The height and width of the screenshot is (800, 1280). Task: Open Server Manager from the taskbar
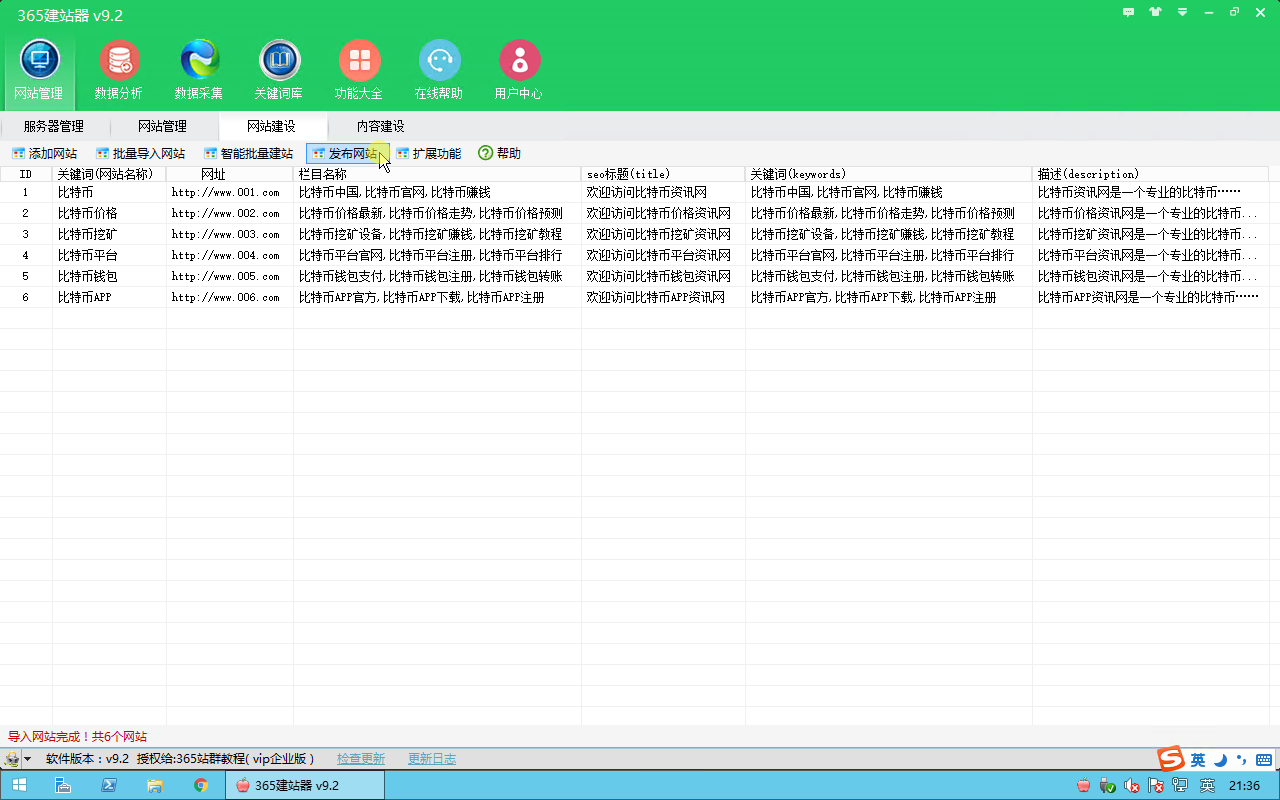click(x=62, y=785)
